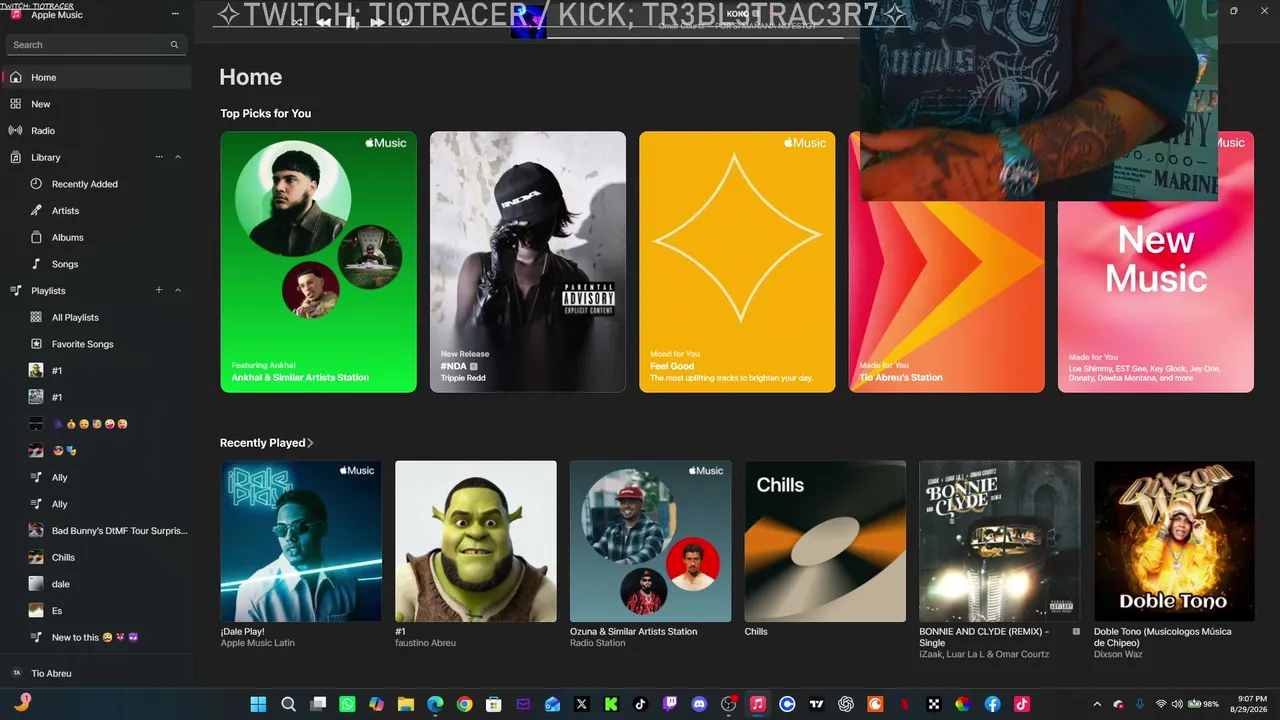
Task: Click the 'Dixson Waz' artist link
Action: [x=1116, y=654]
